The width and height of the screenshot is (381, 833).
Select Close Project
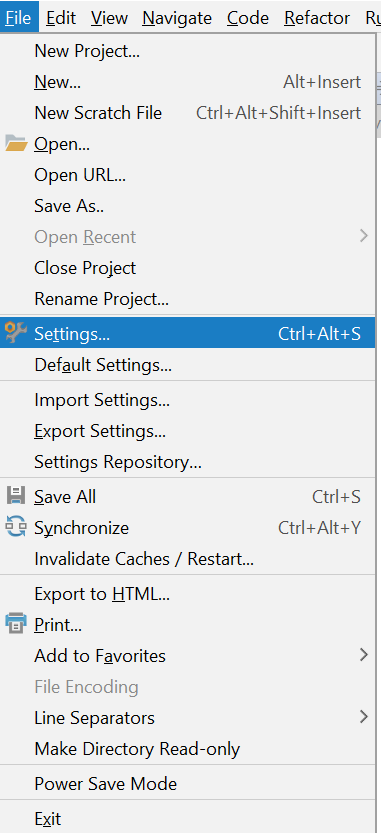188,268
